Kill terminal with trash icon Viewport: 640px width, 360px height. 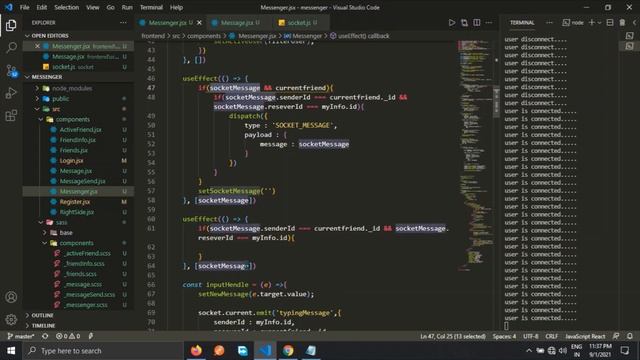tap(622, 22)
